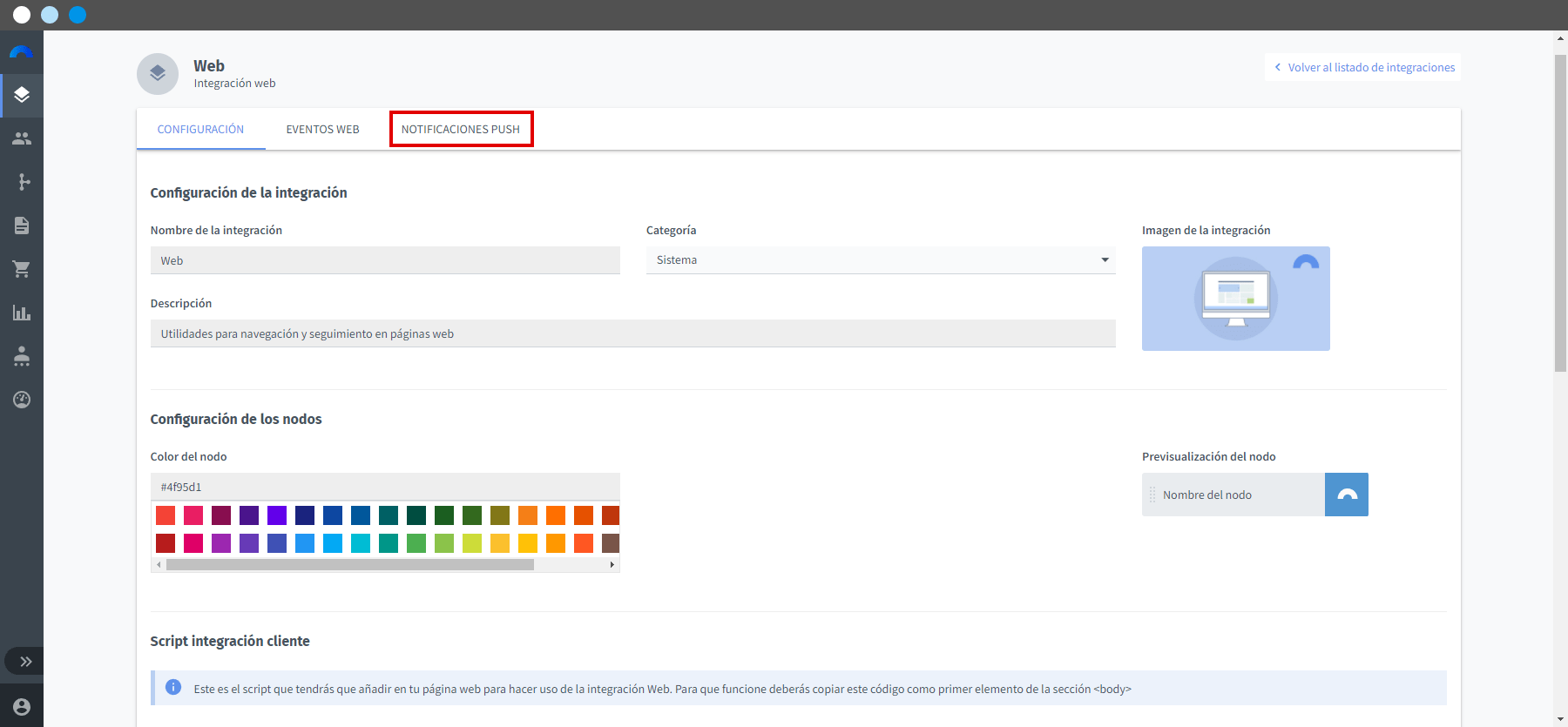Click the Configuración de la integración heading

(x=248, y=192)
